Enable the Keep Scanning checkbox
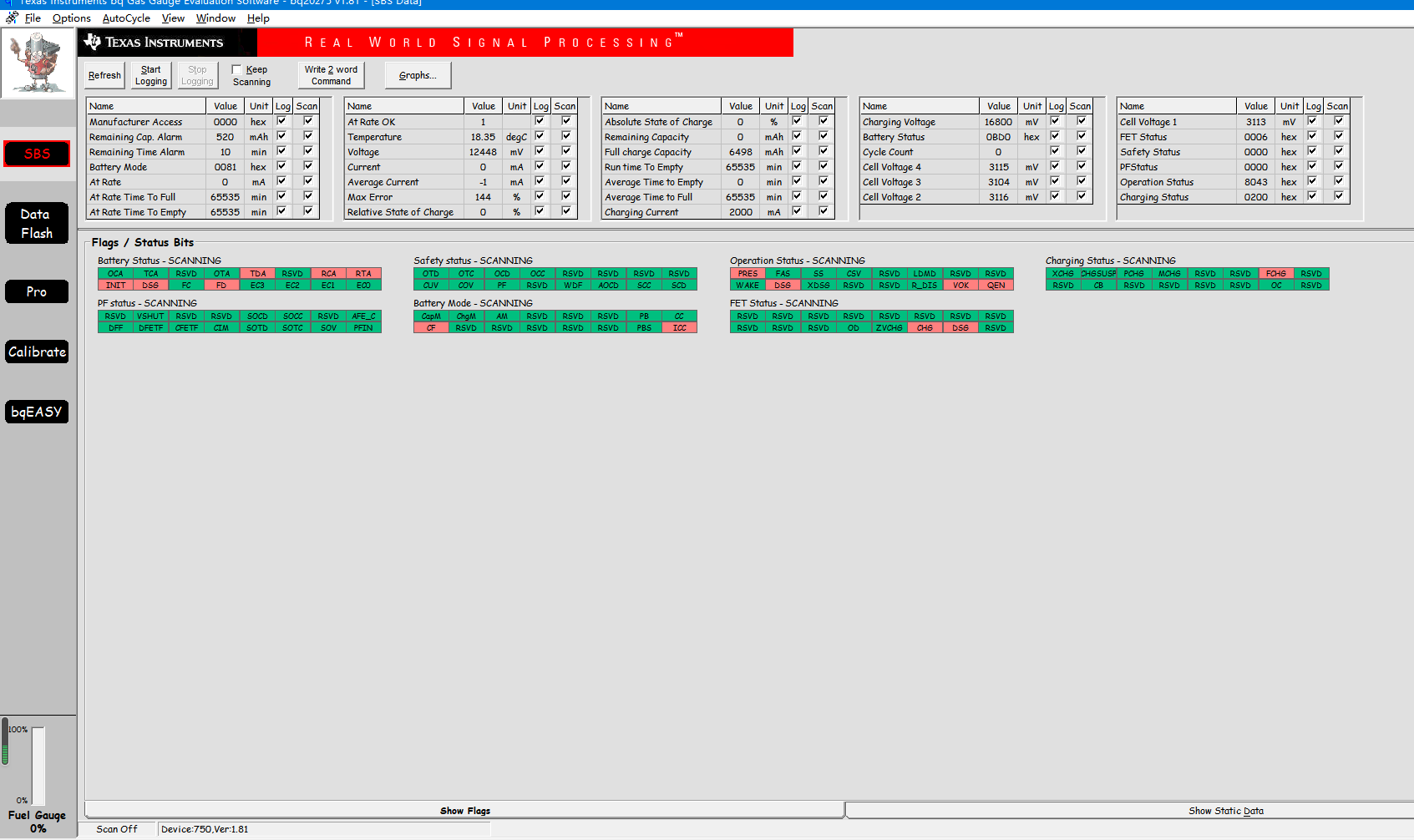1414x840 pixels. [x=236, y=70]
